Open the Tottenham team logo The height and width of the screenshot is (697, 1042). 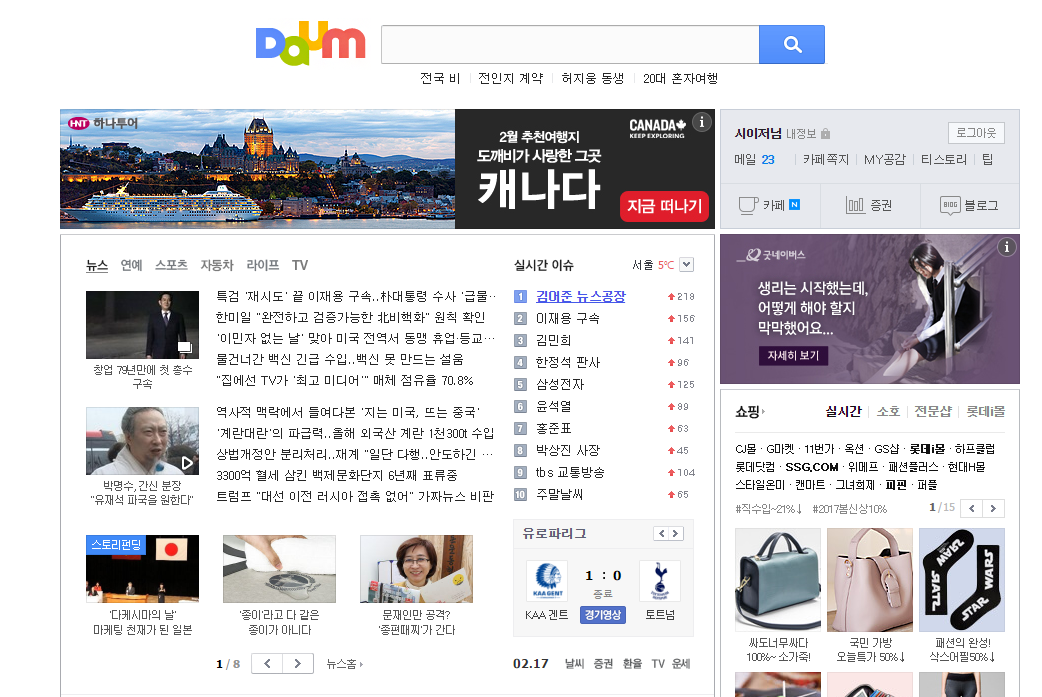[659, 581]
